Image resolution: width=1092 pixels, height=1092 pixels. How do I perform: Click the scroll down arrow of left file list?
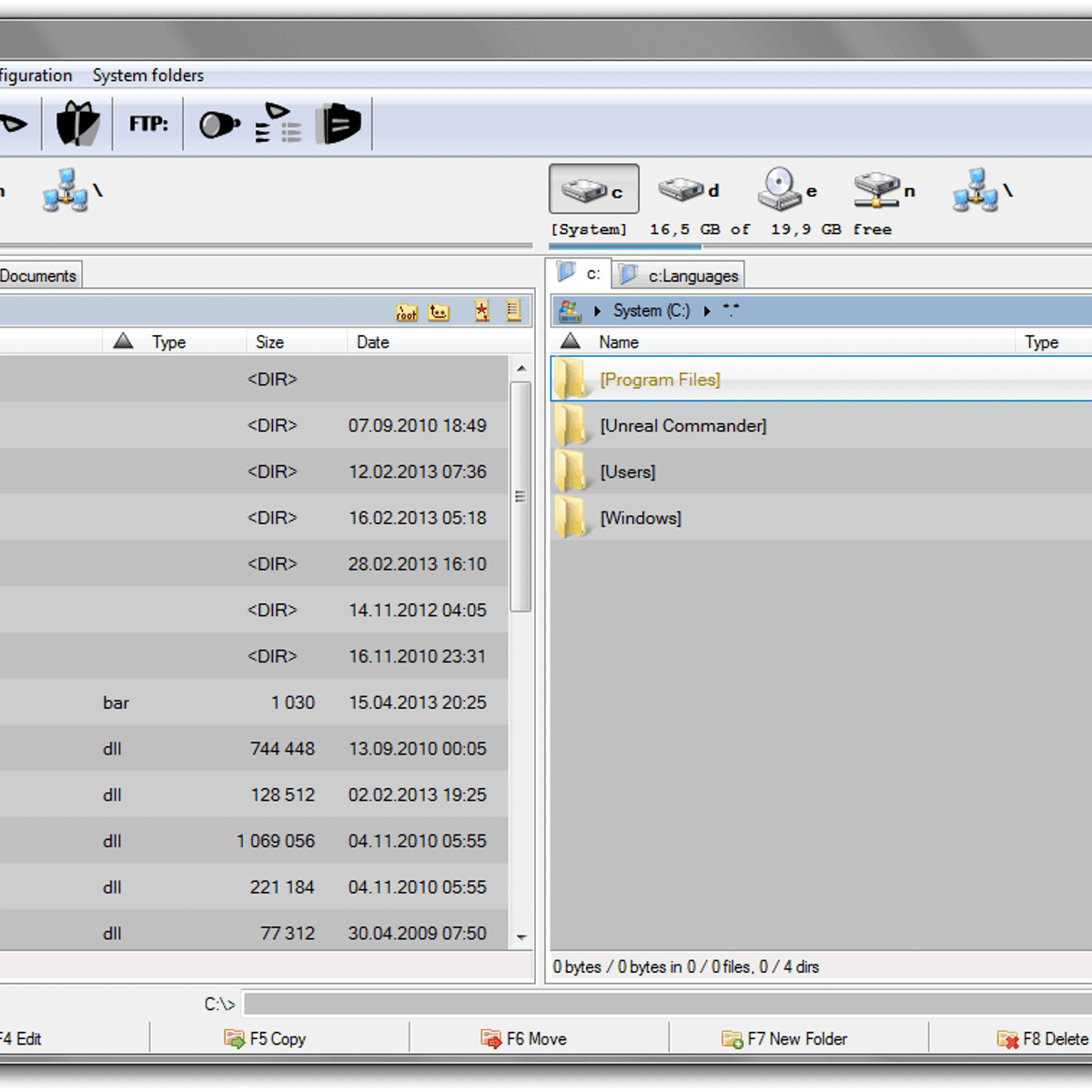pyautogui.click(x=521, y=936)
